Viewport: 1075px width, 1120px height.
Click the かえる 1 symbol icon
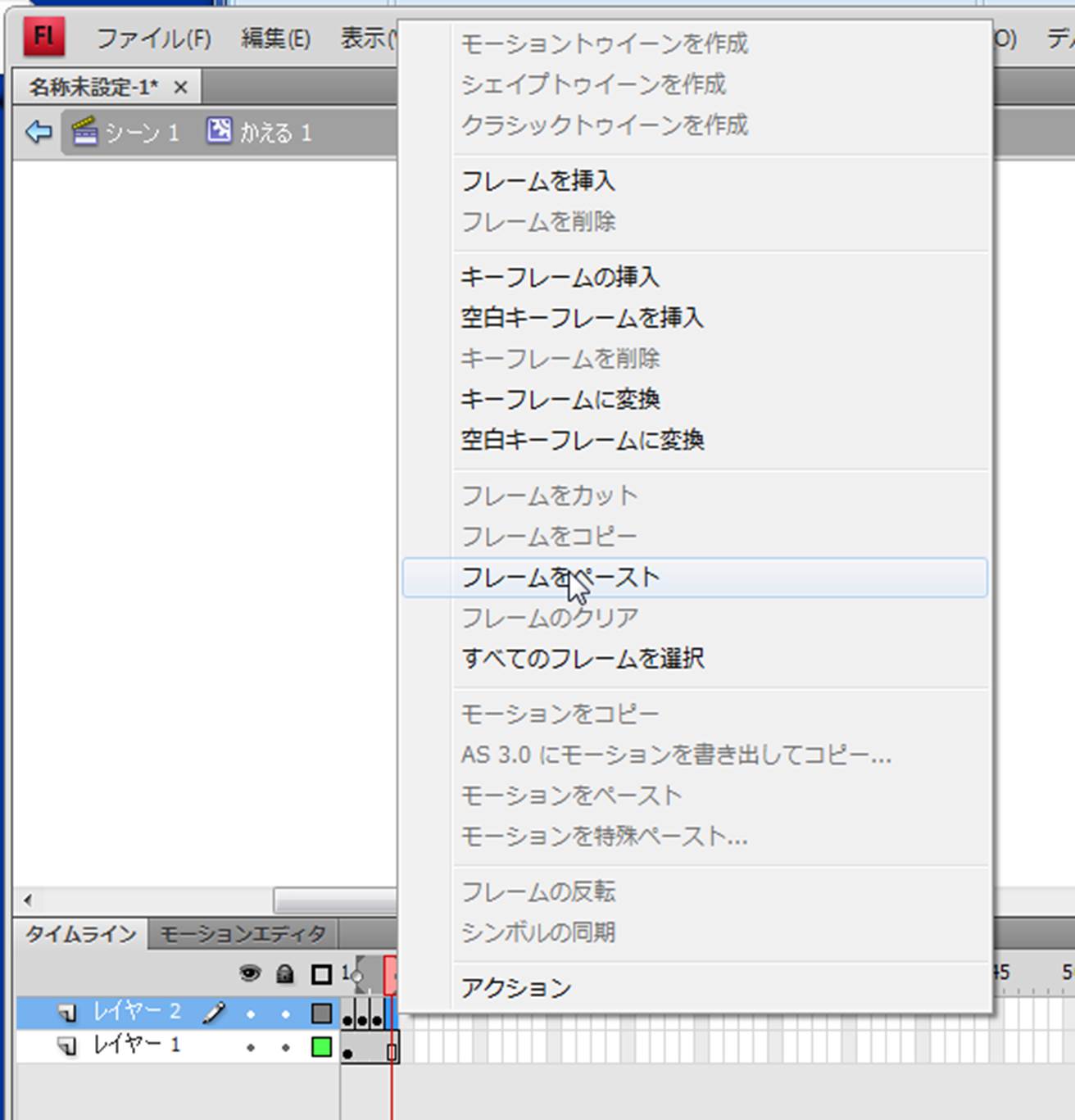(219, 131)
